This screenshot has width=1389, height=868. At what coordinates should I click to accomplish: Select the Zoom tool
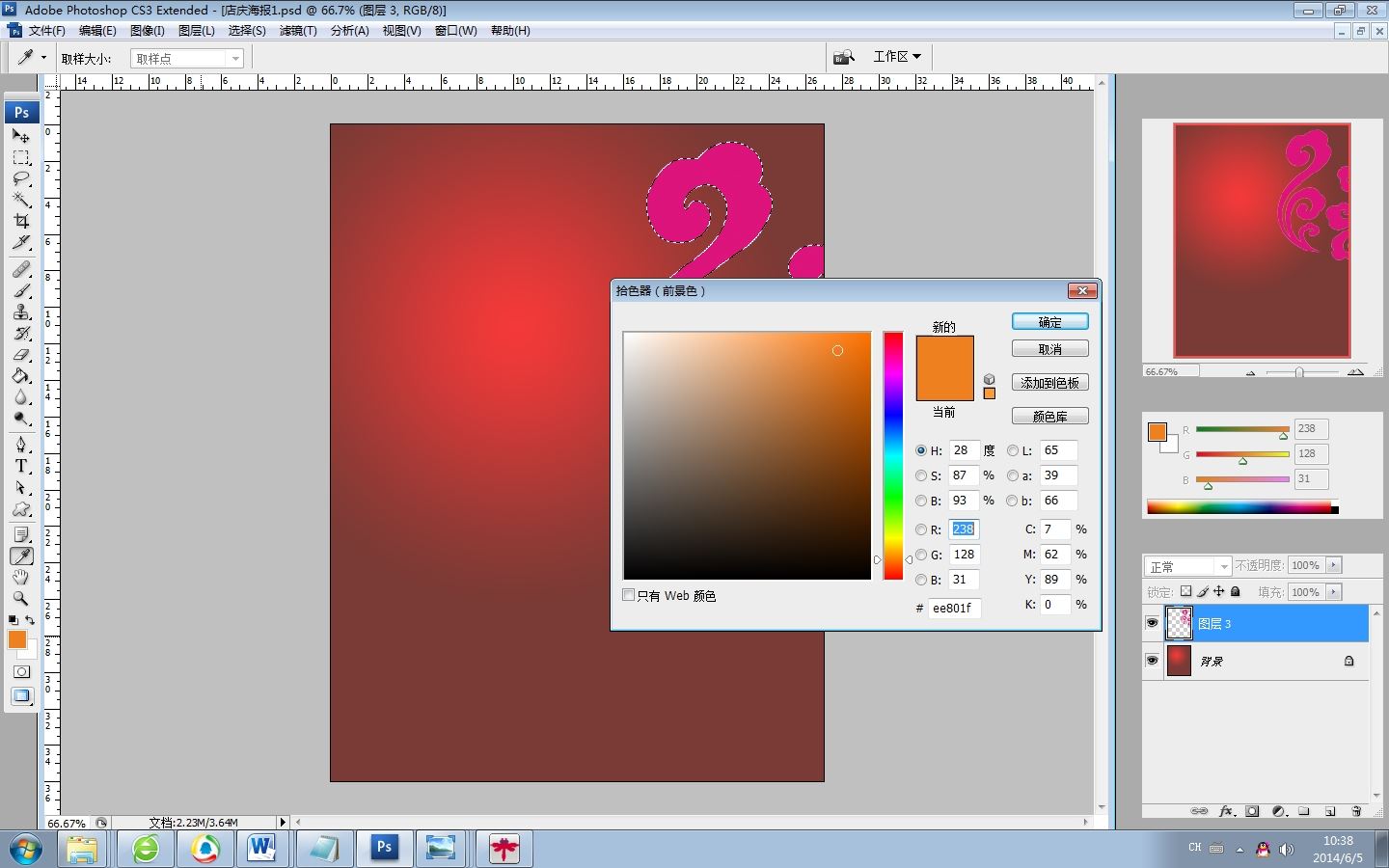click(x=21, y=599)
